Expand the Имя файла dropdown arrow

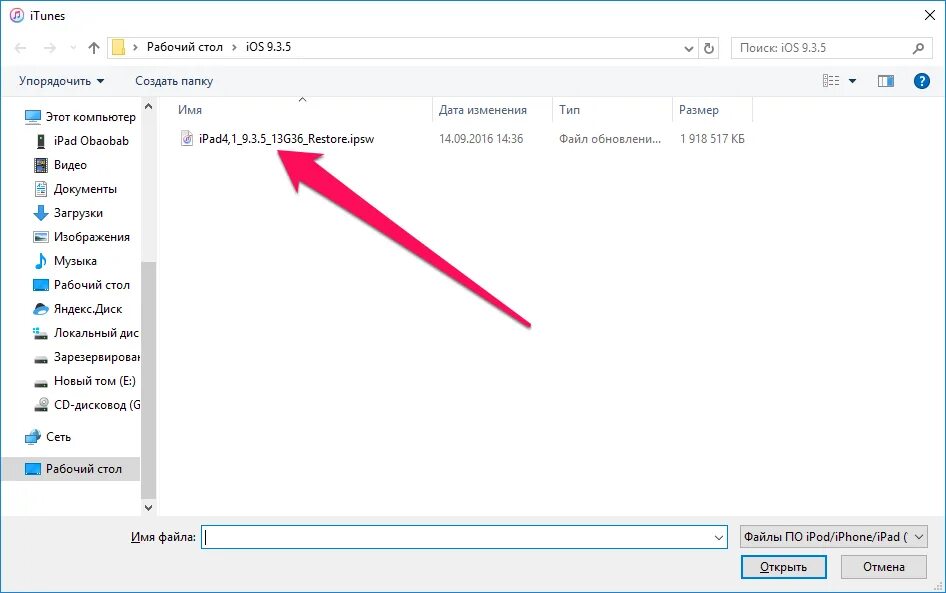coord(719,537)
